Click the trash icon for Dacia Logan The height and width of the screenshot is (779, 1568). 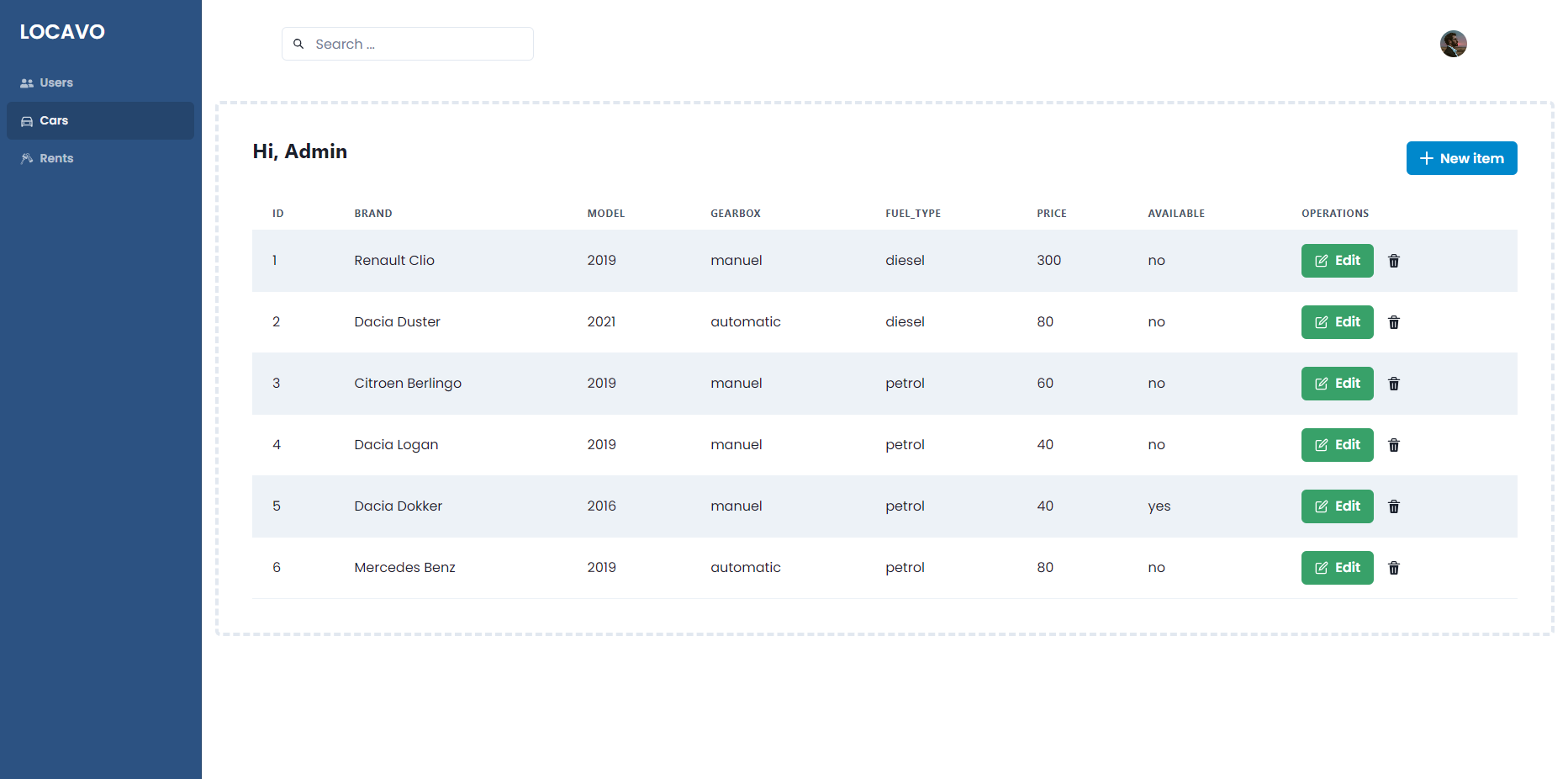(1394, 445)
